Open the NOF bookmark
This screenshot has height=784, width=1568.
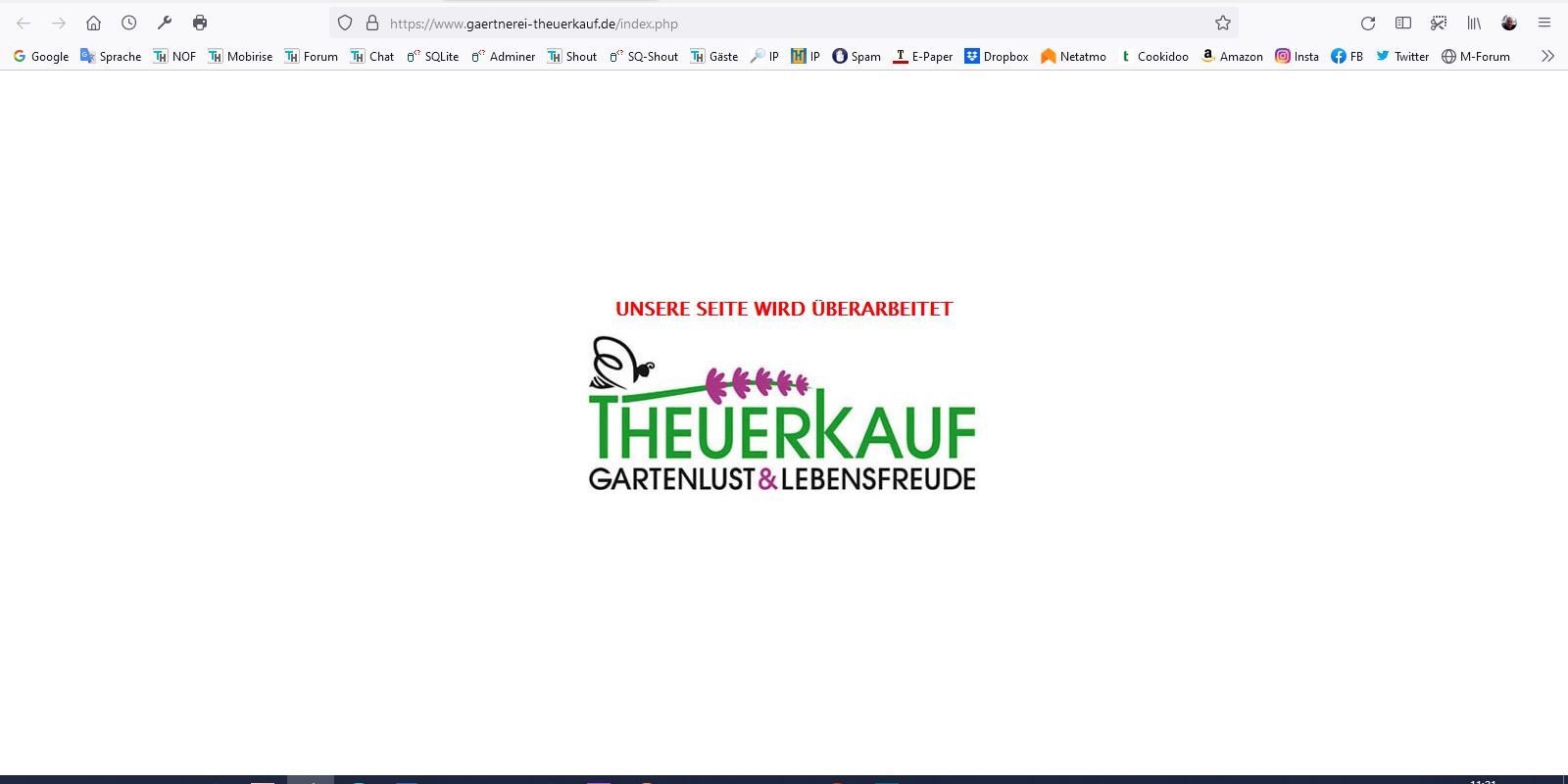tap(174, 56)
